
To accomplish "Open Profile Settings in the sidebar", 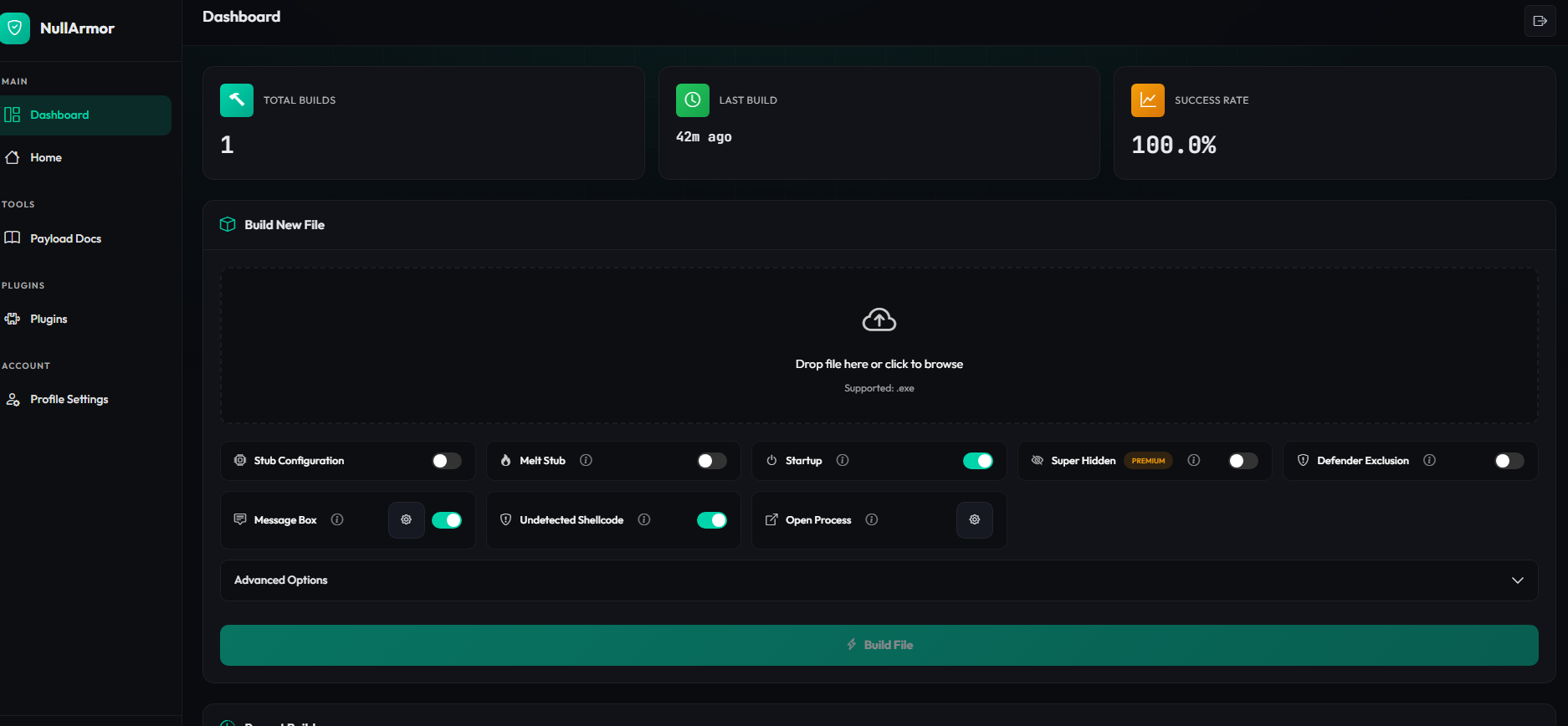I will click(85, 399).
